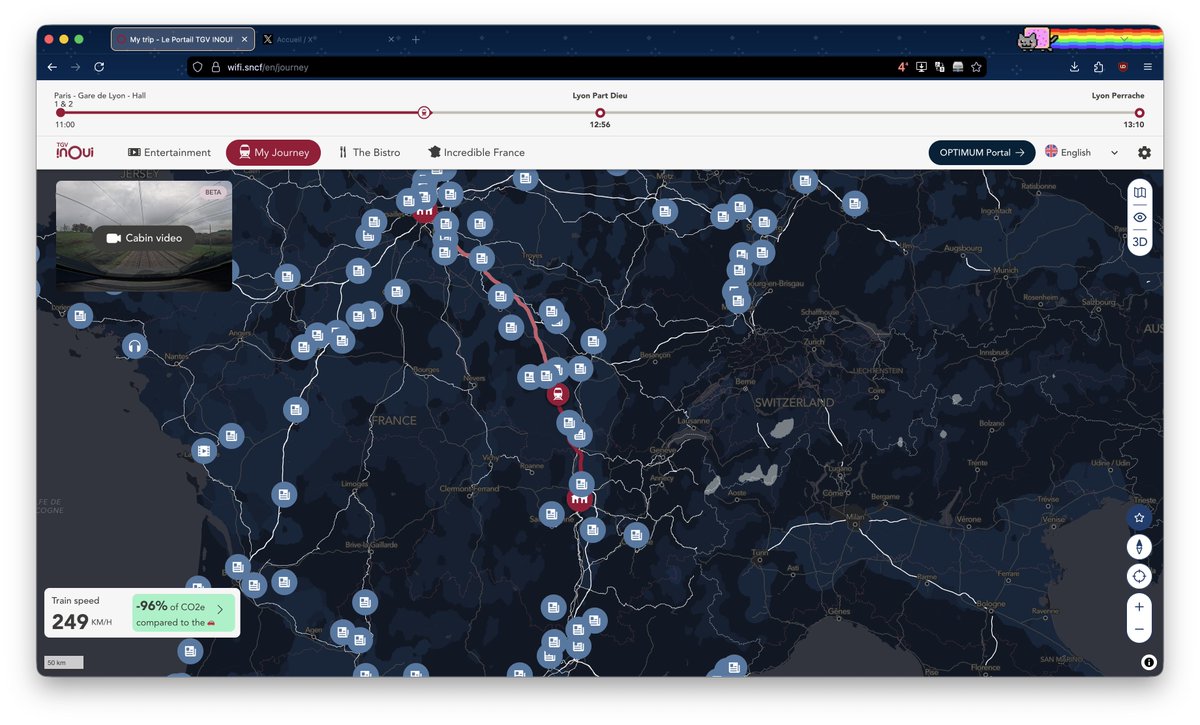Select the Lyon Part Dieu stop on timeline
This screenshot has height=725, width=1200.
click(x=600, y=113)
